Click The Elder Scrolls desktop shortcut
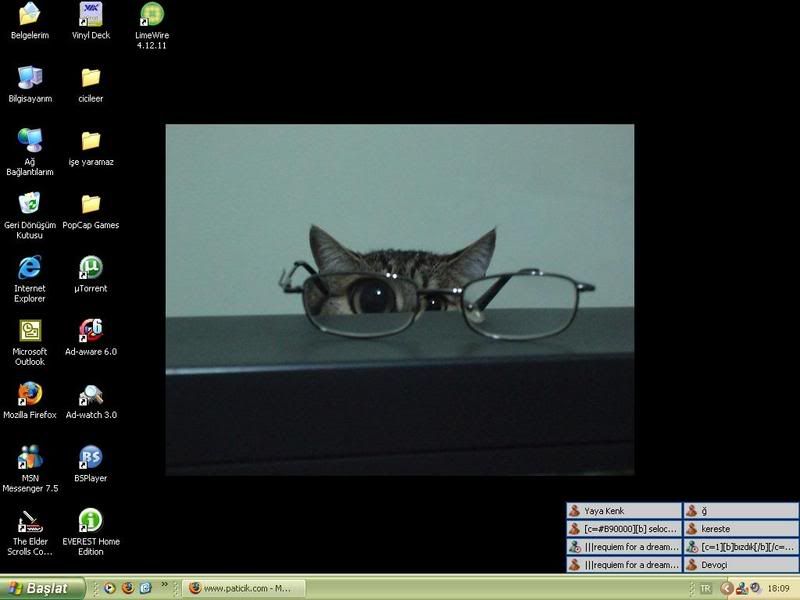 coord(30,520)
